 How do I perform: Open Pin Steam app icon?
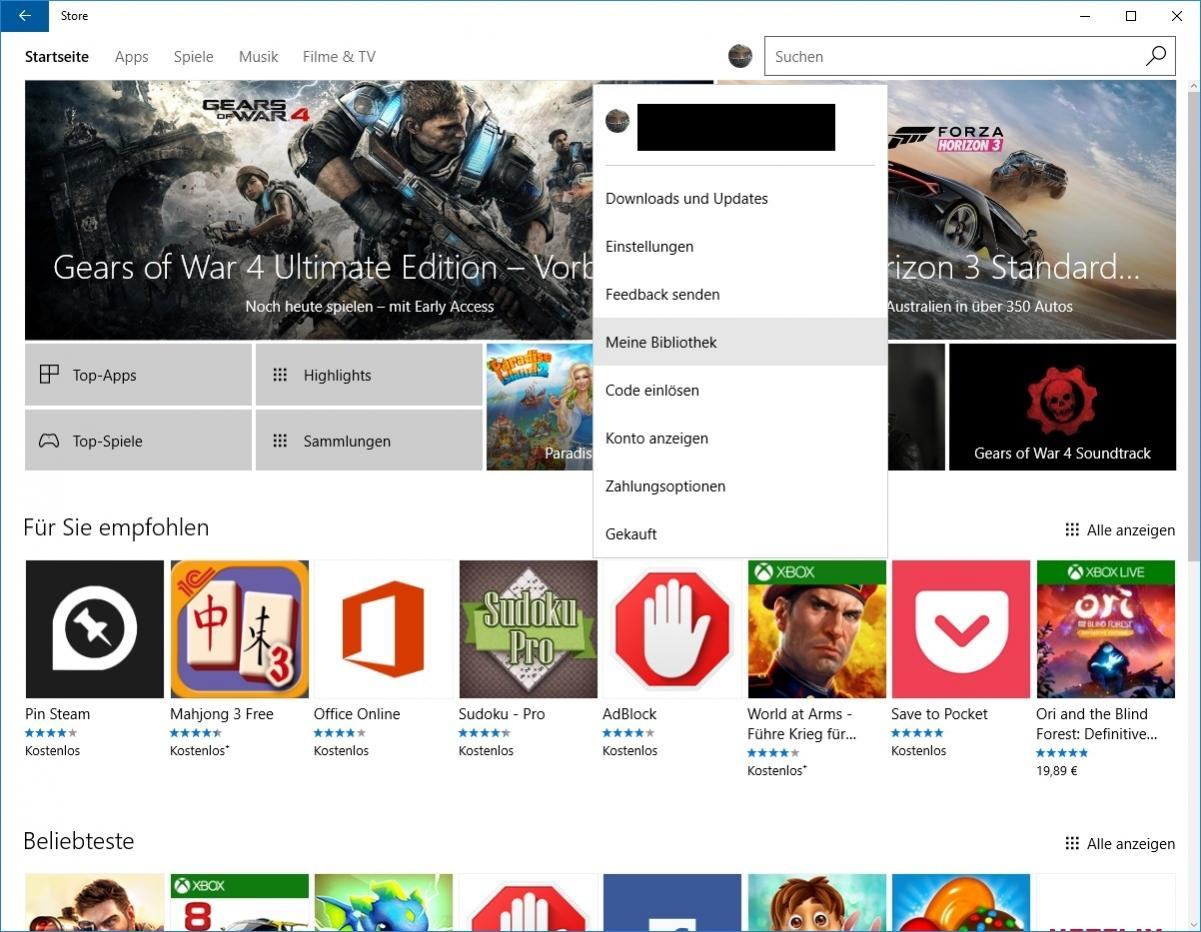[94, 629]
